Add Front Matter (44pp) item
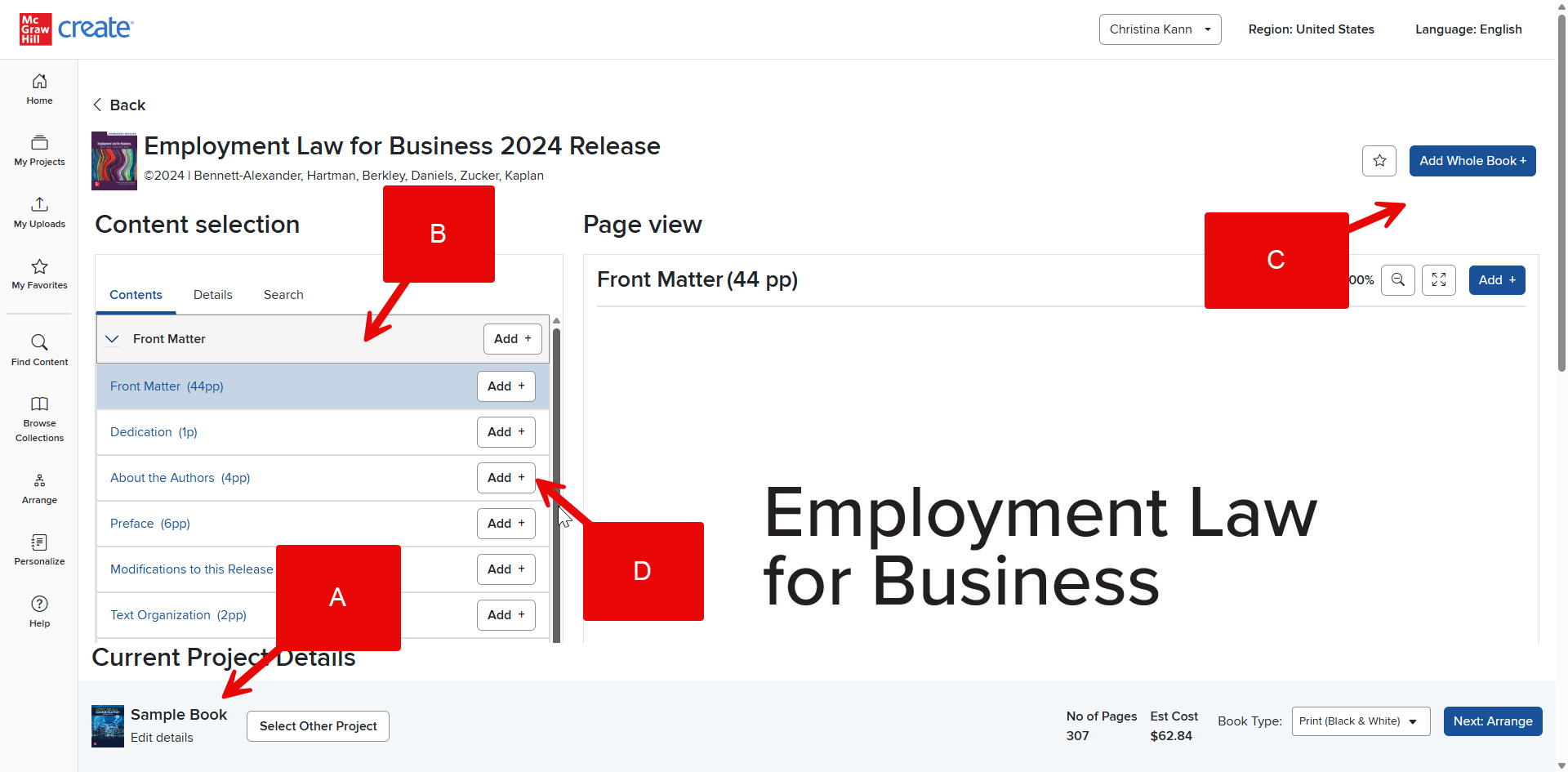This screenshot has width=1568, height=772. pyautogui.click(x=506, y=386)
